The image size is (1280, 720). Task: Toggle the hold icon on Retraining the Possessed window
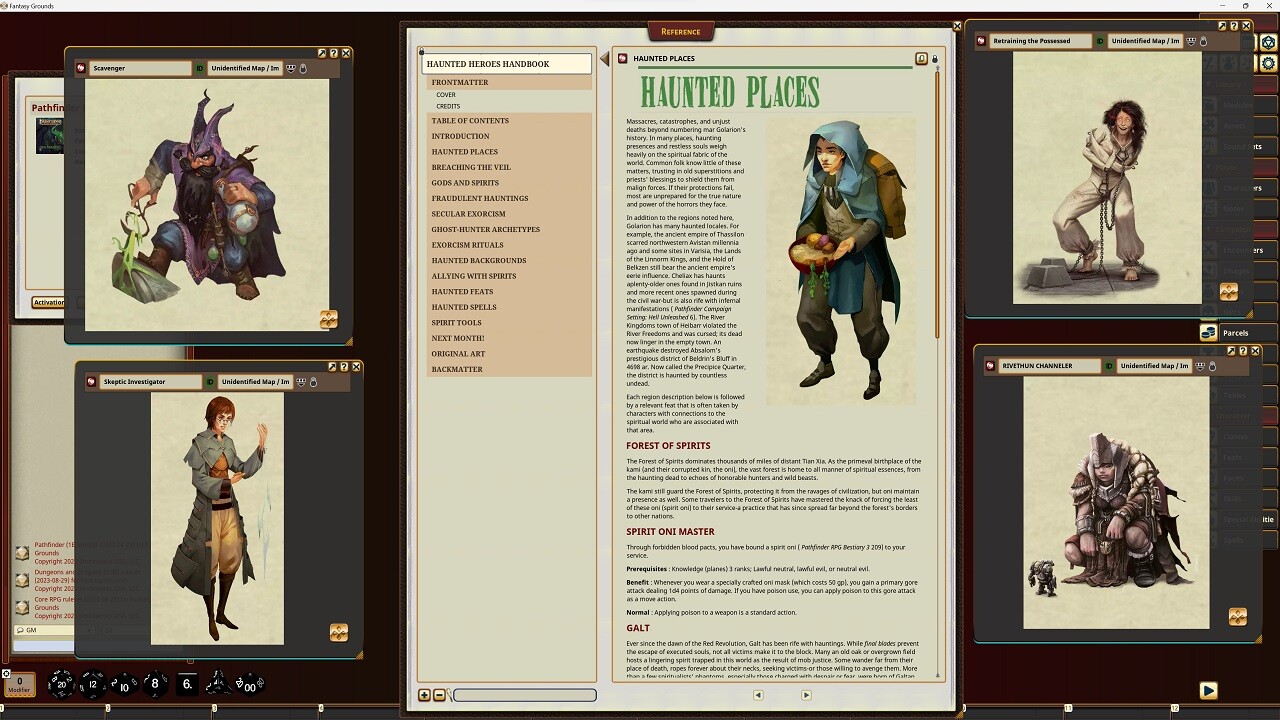point(1204,42)
